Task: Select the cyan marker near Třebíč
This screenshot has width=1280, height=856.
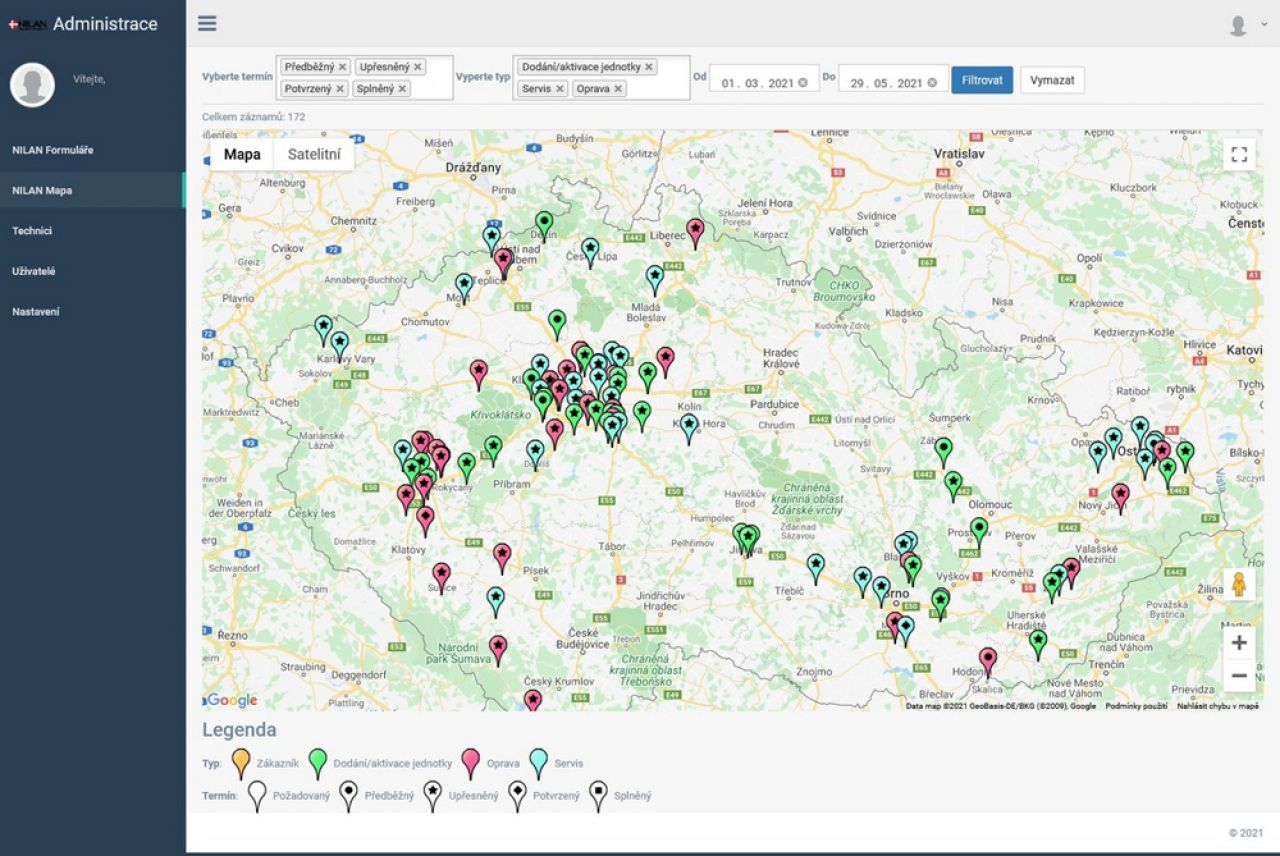Action: click(x=816, y=568)
